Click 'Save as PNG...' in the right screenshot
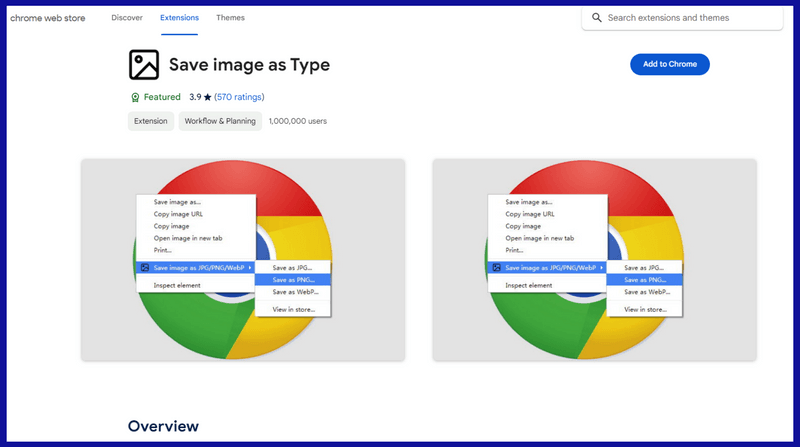Image resolution: width=800 pixels, height=447 pixels. [644, 280]
